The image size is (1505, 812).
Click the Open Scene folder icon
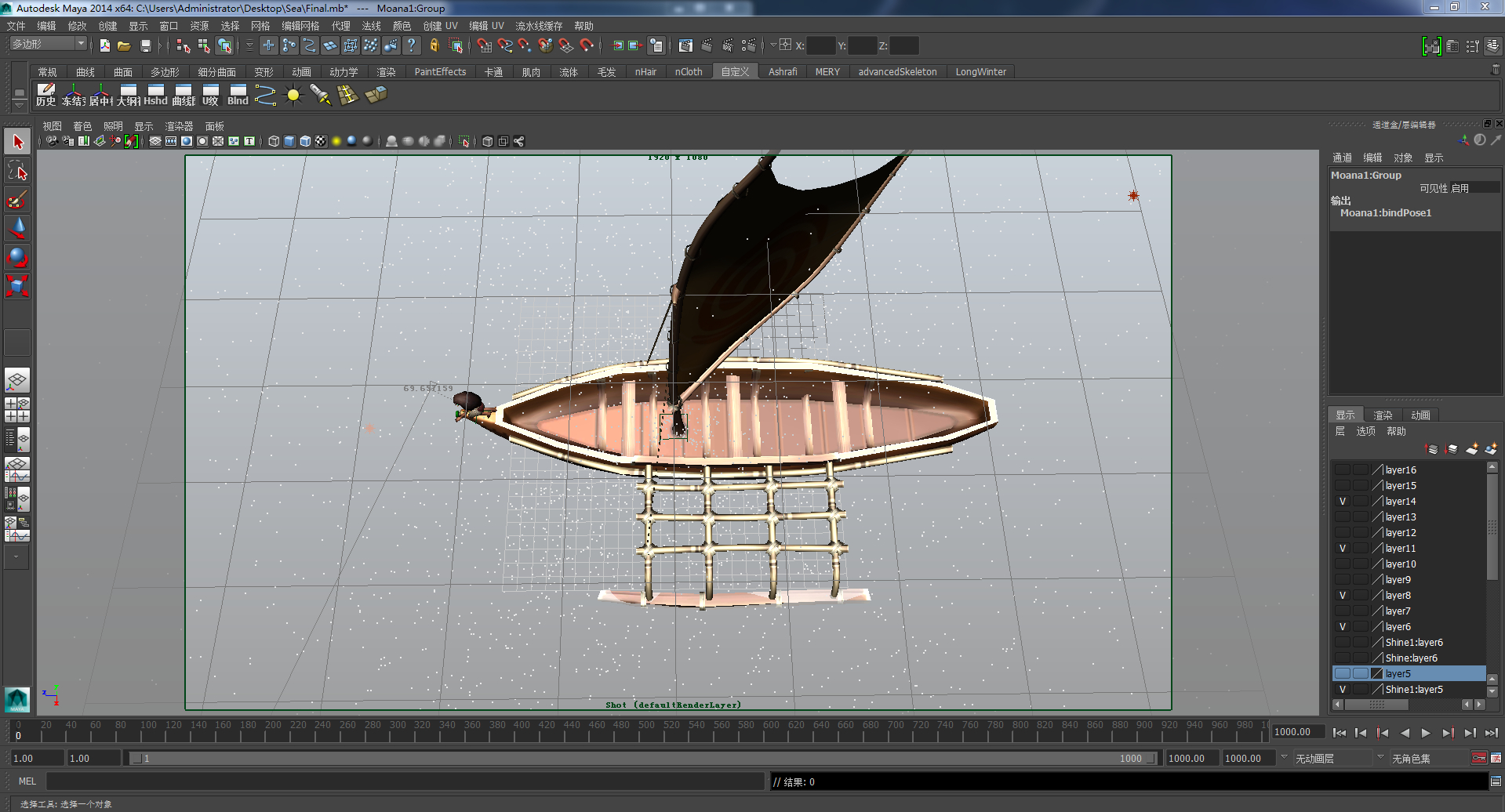tap(124, 46)
